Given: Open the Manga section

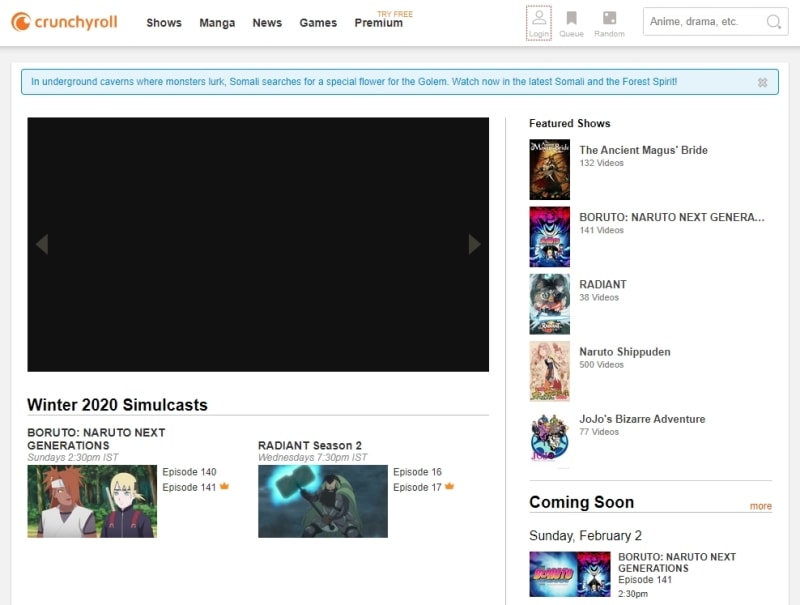Looking at the screenshot, I should click(217, 23).
